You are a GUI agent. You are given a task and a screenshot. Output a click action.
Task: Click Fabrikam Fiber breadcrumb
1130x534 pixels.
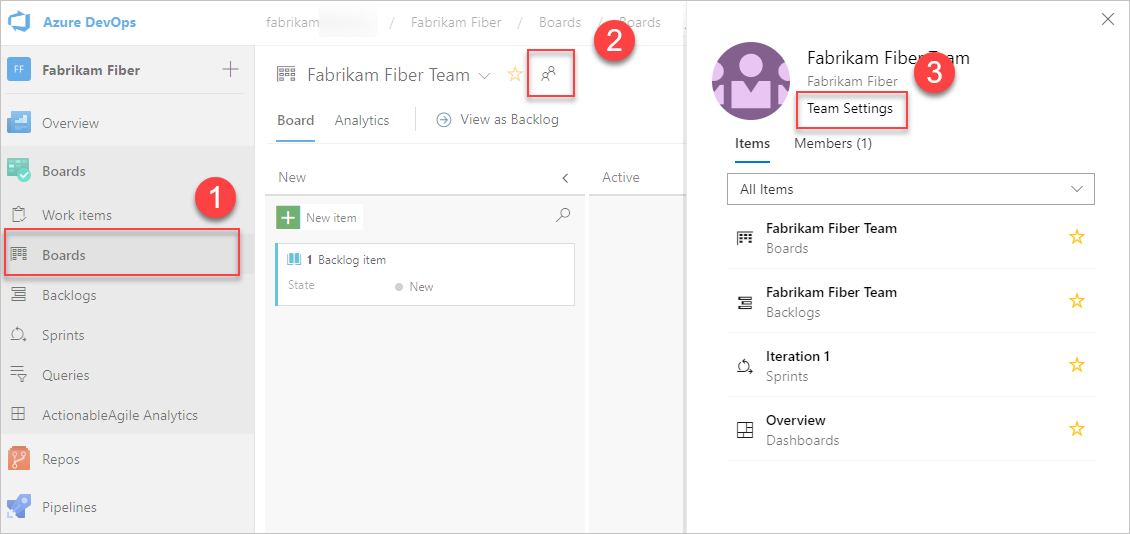pyautogui.click(x=456, y=22)
